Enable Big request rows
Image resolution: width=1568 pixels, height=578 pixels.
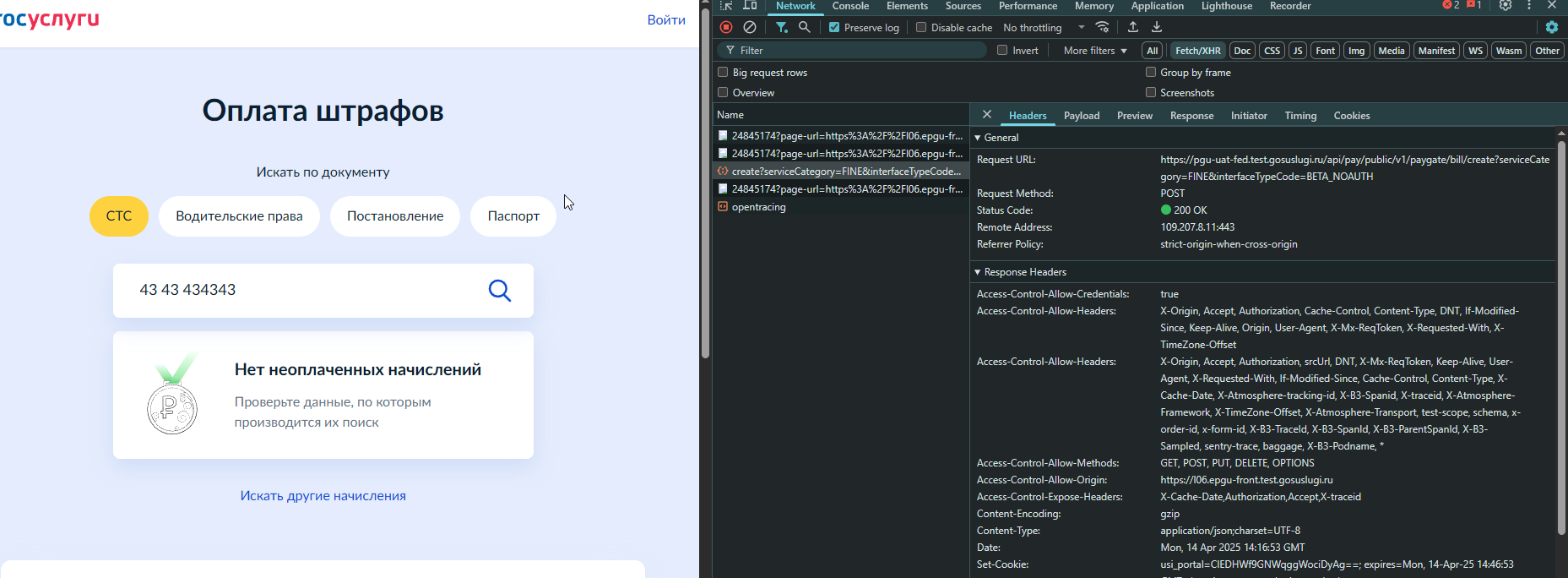click(x=723, y=72)
